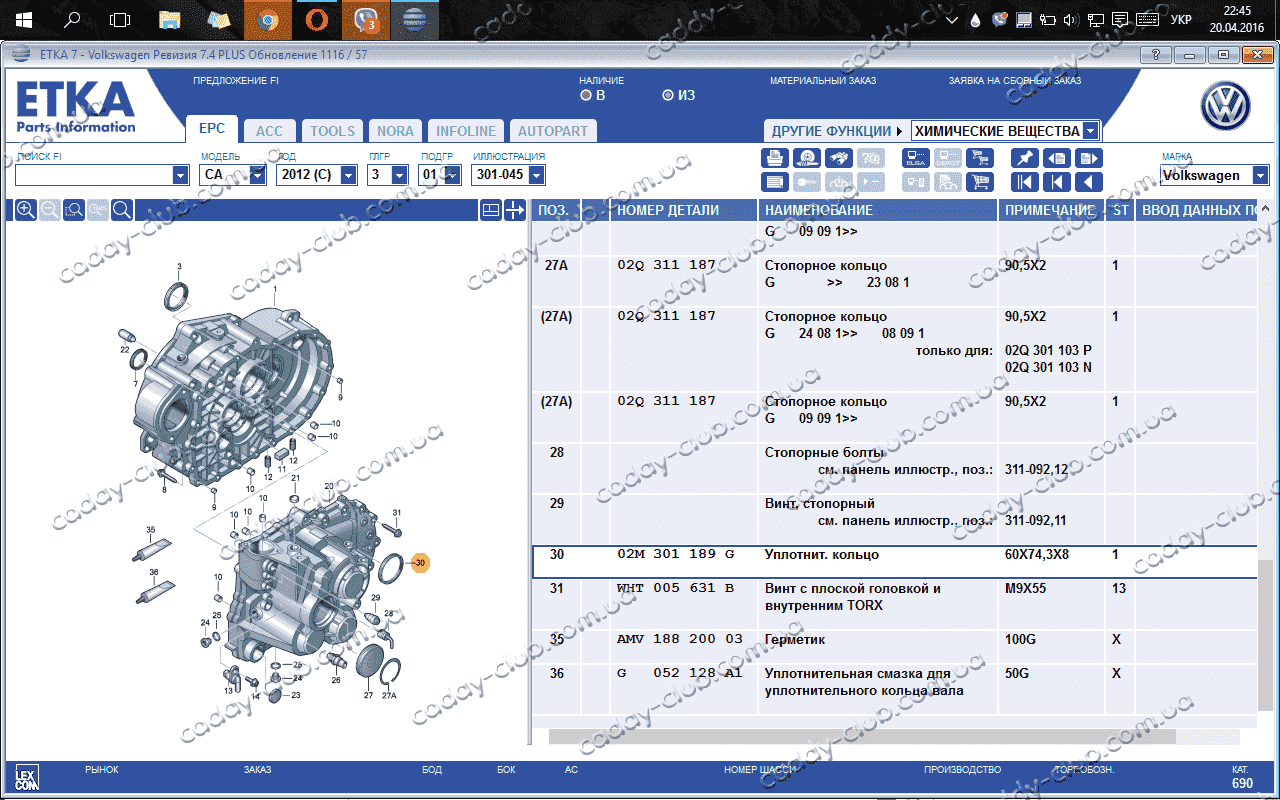Image resolution: width=1280 pixels, height=800 pixels.
Task: Click the single shopping cart icon
Action: click(x=980, y=182)
